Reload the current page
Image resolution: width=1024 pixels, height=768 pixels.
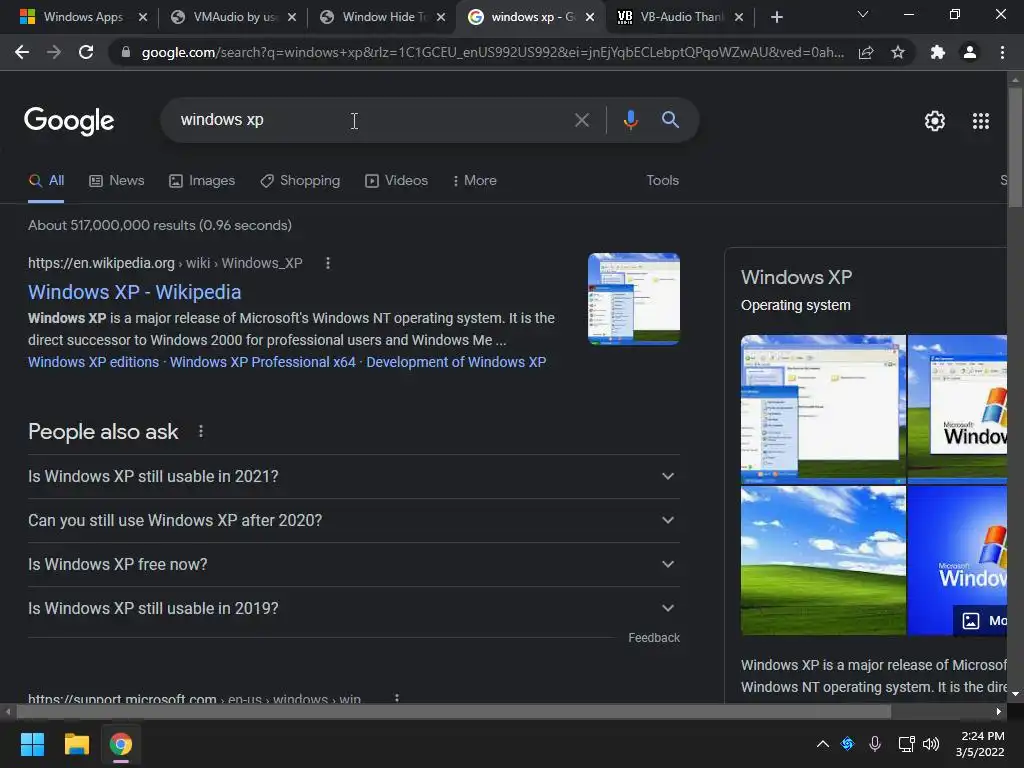click(x=86, y=52)
